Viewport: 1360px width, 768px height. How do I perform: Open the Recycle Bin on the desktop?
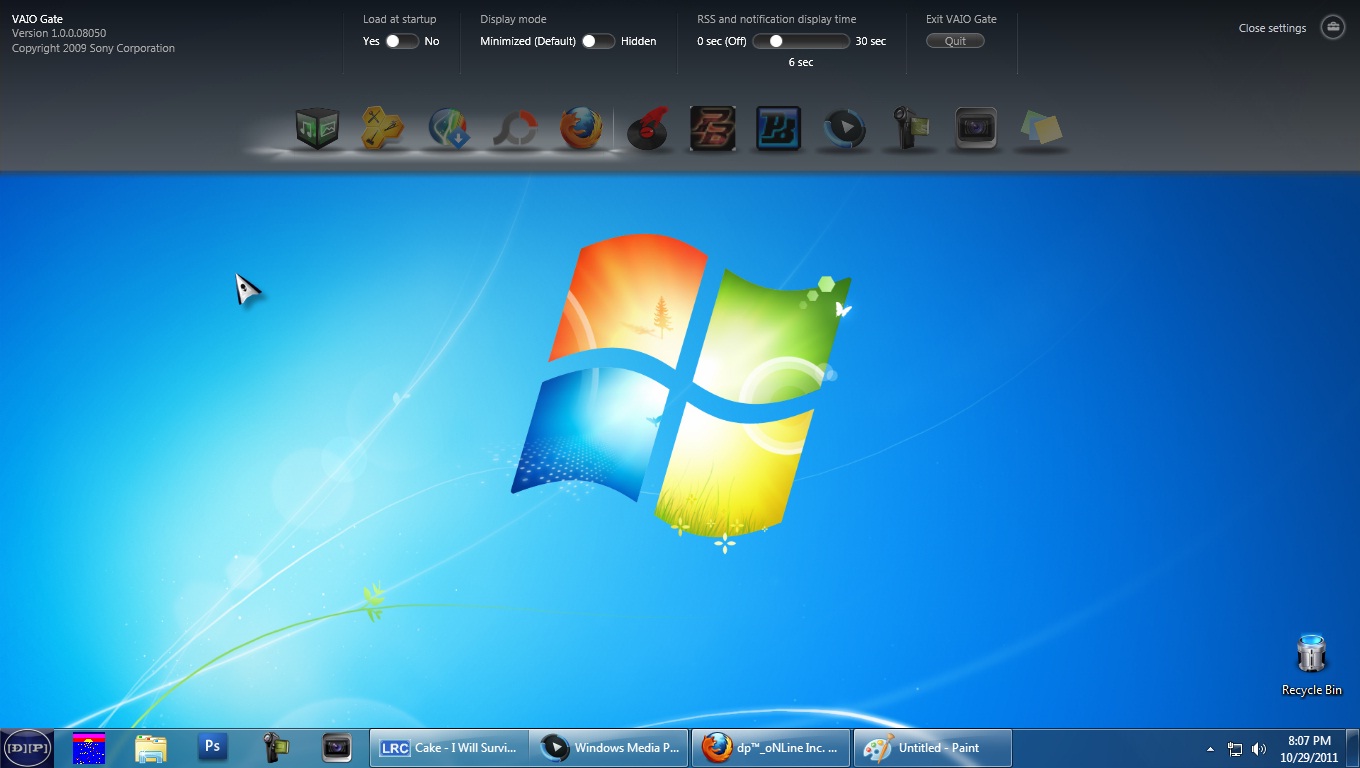1311,664
